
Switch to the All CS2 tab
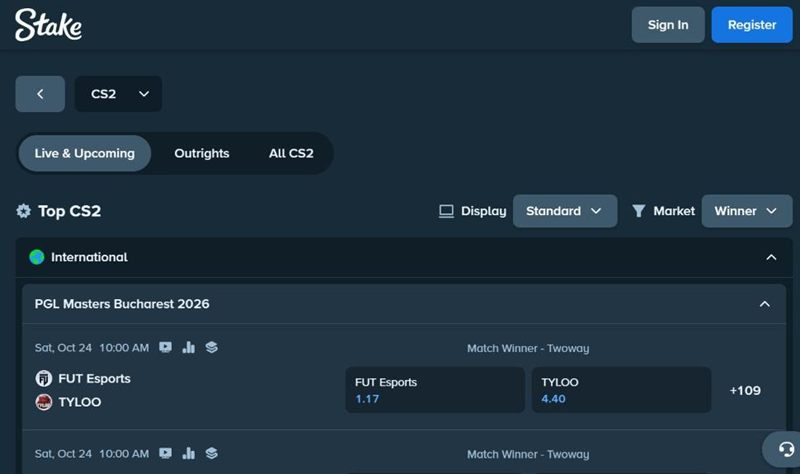pos(291,153)
